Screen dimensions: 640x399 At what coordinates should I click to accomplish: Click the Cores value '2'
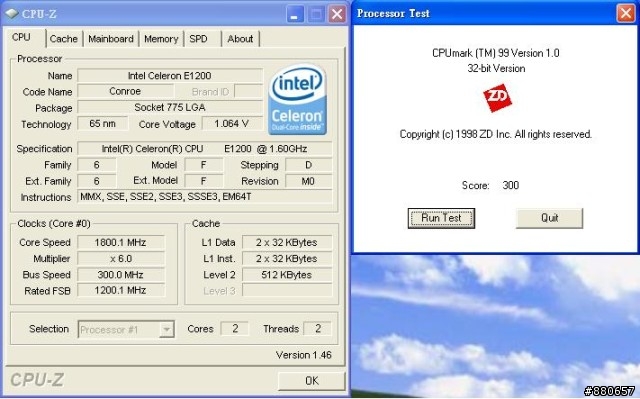235,328
